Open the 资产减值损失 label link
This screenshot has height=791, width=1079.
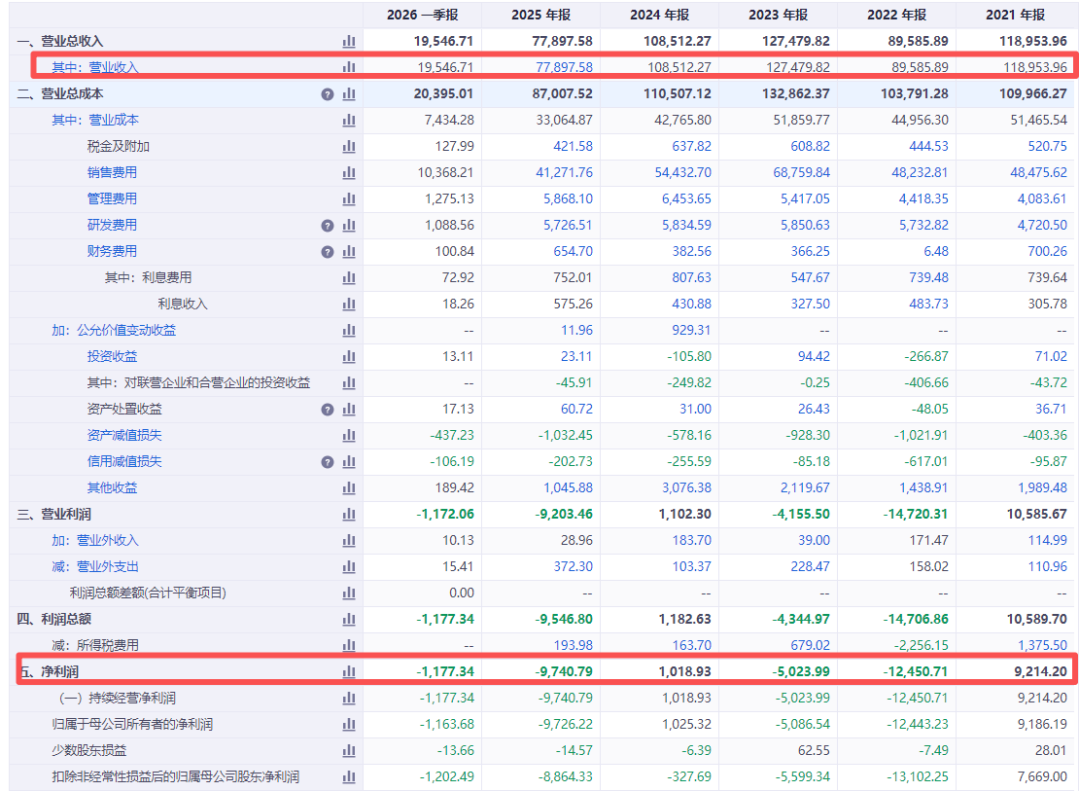[125, 435]
